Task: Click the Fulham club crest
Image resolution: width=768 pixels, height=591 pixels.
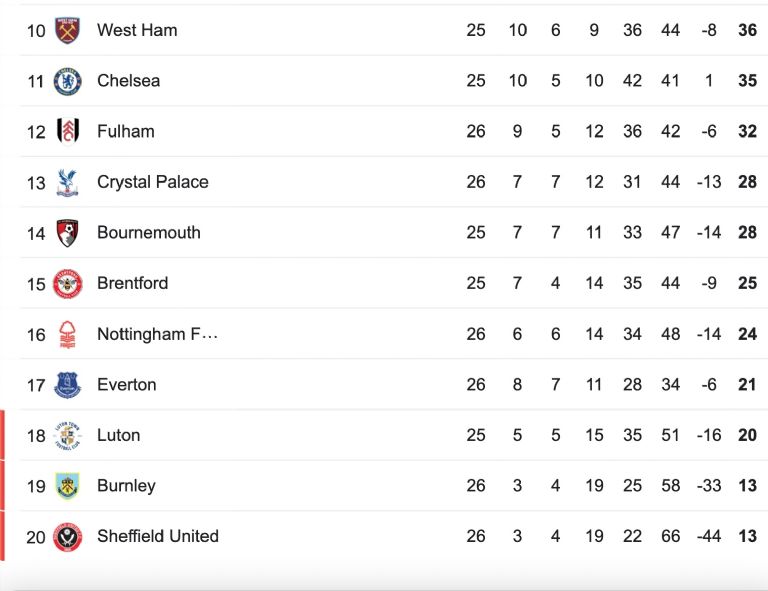Action: (x=68, y=132)
